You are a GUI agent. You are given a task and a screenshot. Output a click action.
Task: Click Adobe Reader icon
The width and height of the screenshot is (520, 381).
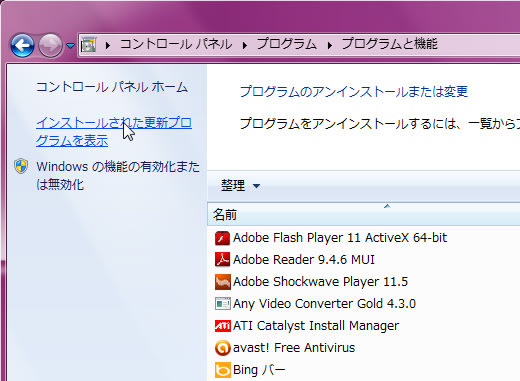pos(222,260)
